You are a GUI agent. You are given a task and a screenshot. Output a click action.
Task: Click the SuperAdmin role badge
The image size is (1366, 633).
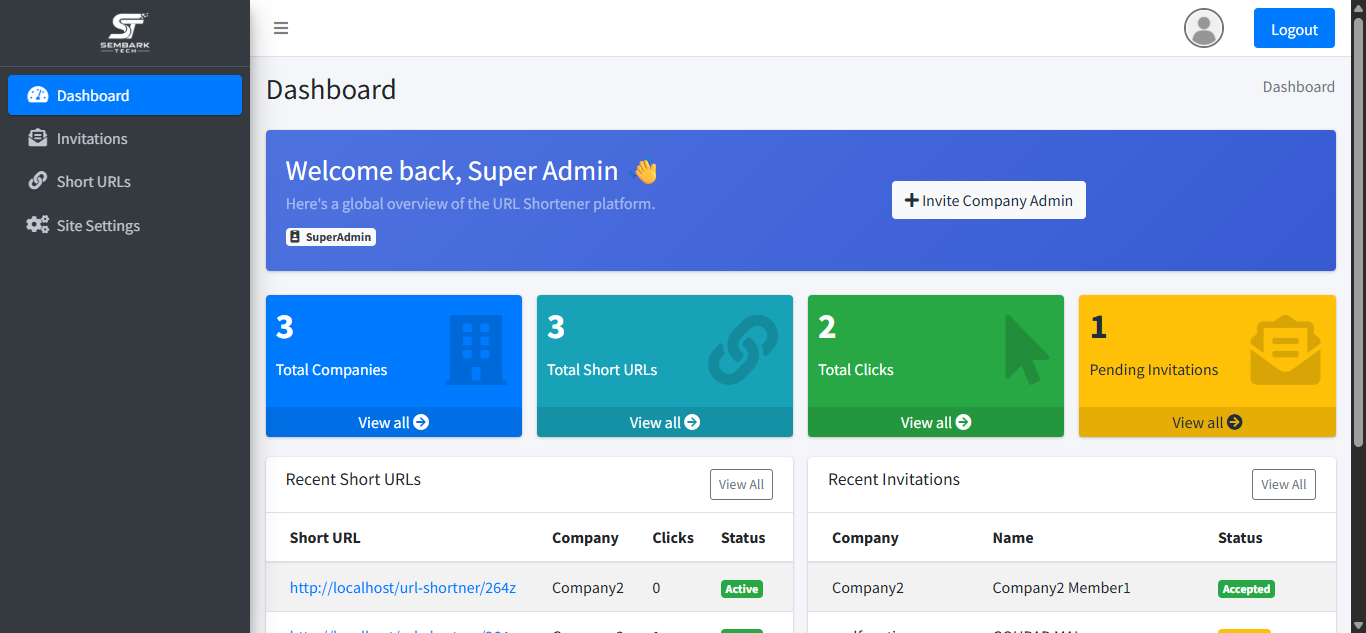click(x=331, y=237)
